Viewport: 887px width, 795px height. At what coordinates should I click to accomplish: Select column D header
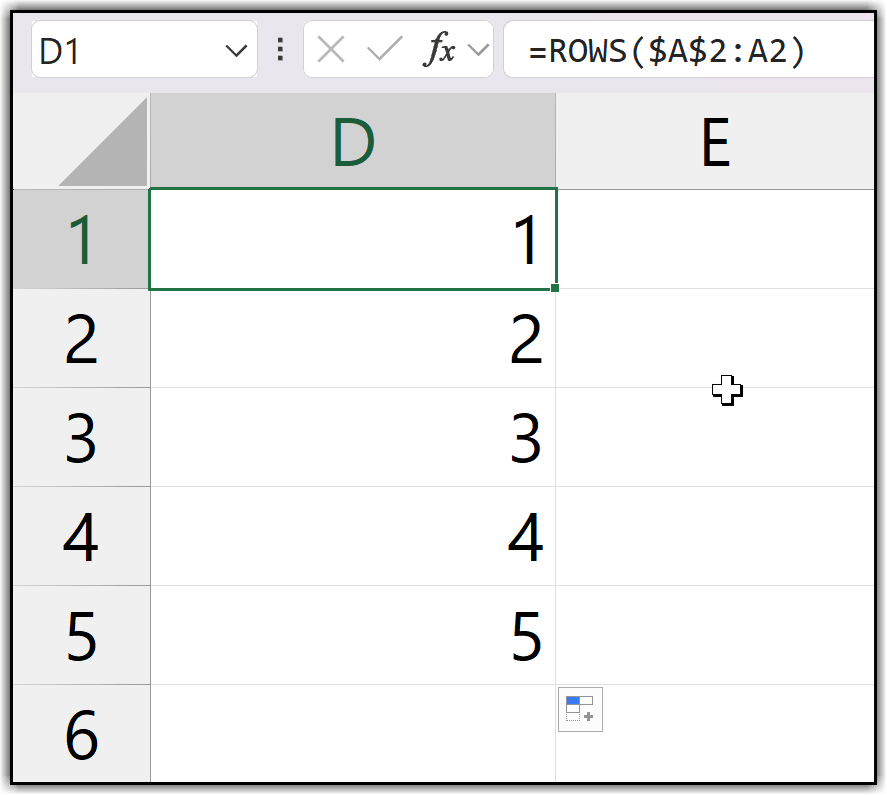tap(353, 143)
